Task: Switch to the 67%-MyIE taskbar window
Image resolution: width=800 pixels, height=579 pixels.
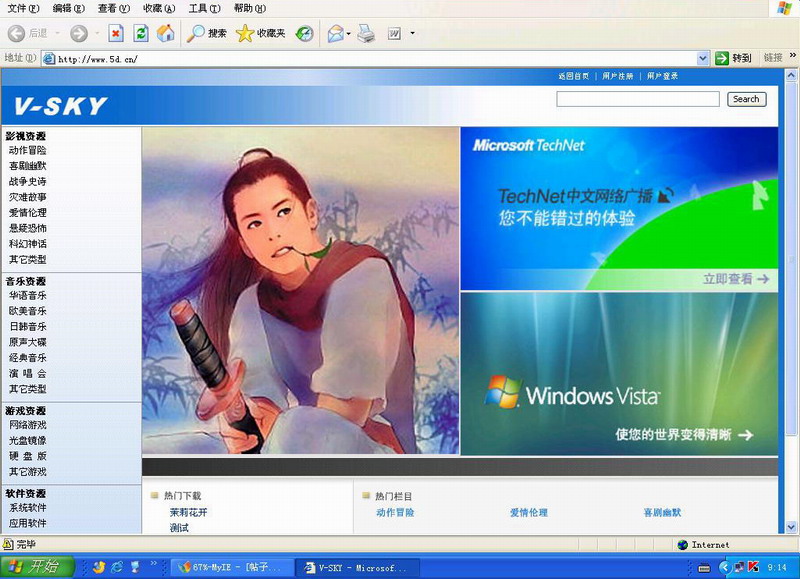Action: (x=231, y=567)
